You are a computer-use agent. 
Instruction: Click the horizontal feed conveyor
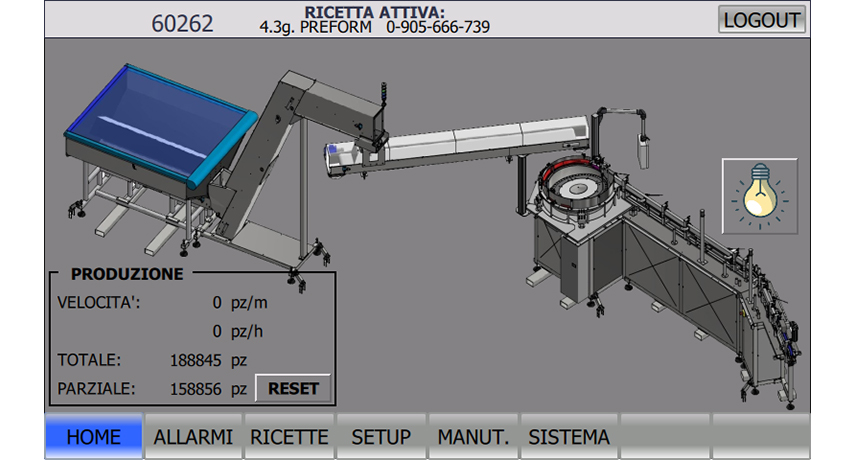458,144
